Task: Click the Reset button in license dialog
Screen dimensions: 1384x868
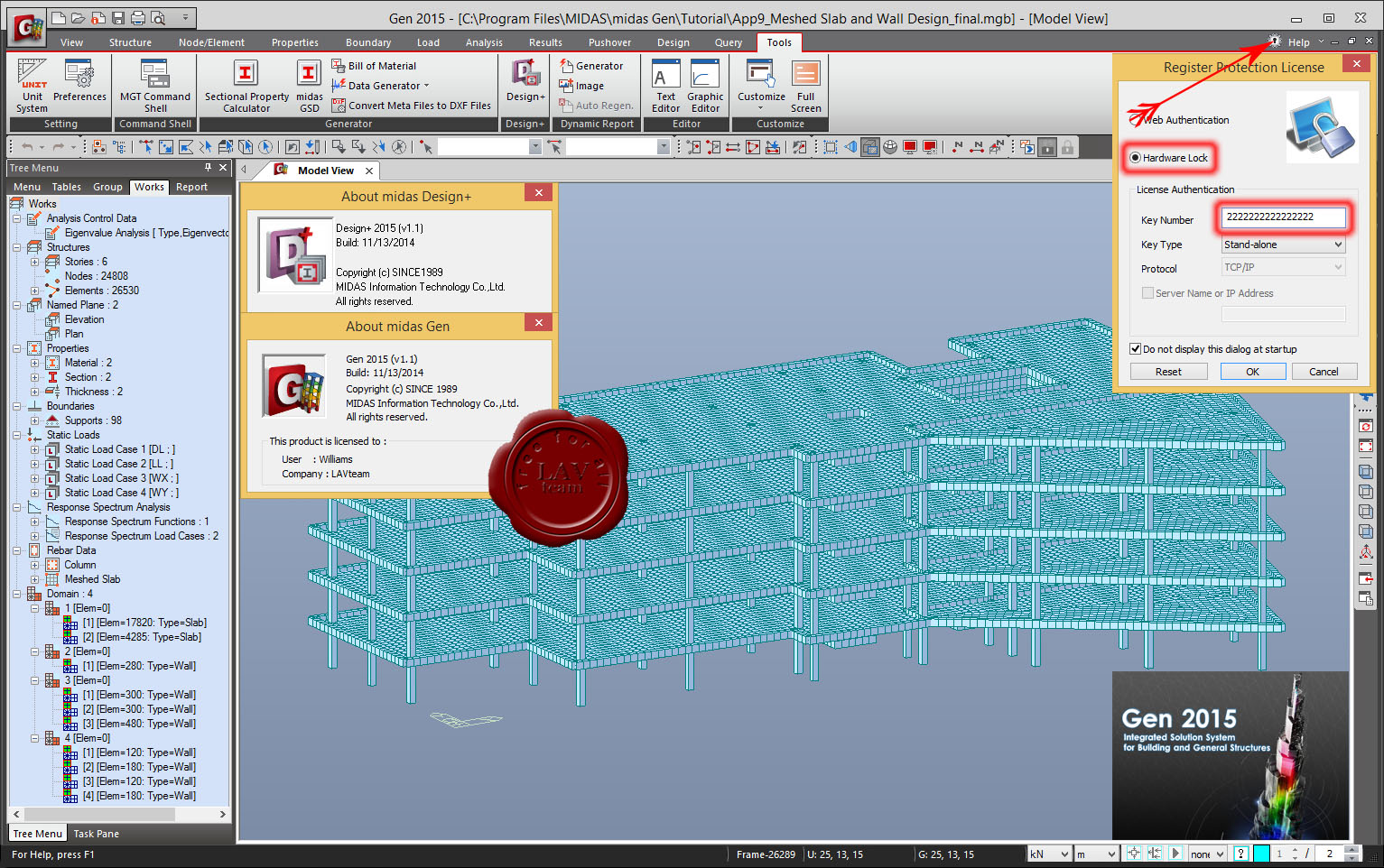Action: click(1168, 372)
